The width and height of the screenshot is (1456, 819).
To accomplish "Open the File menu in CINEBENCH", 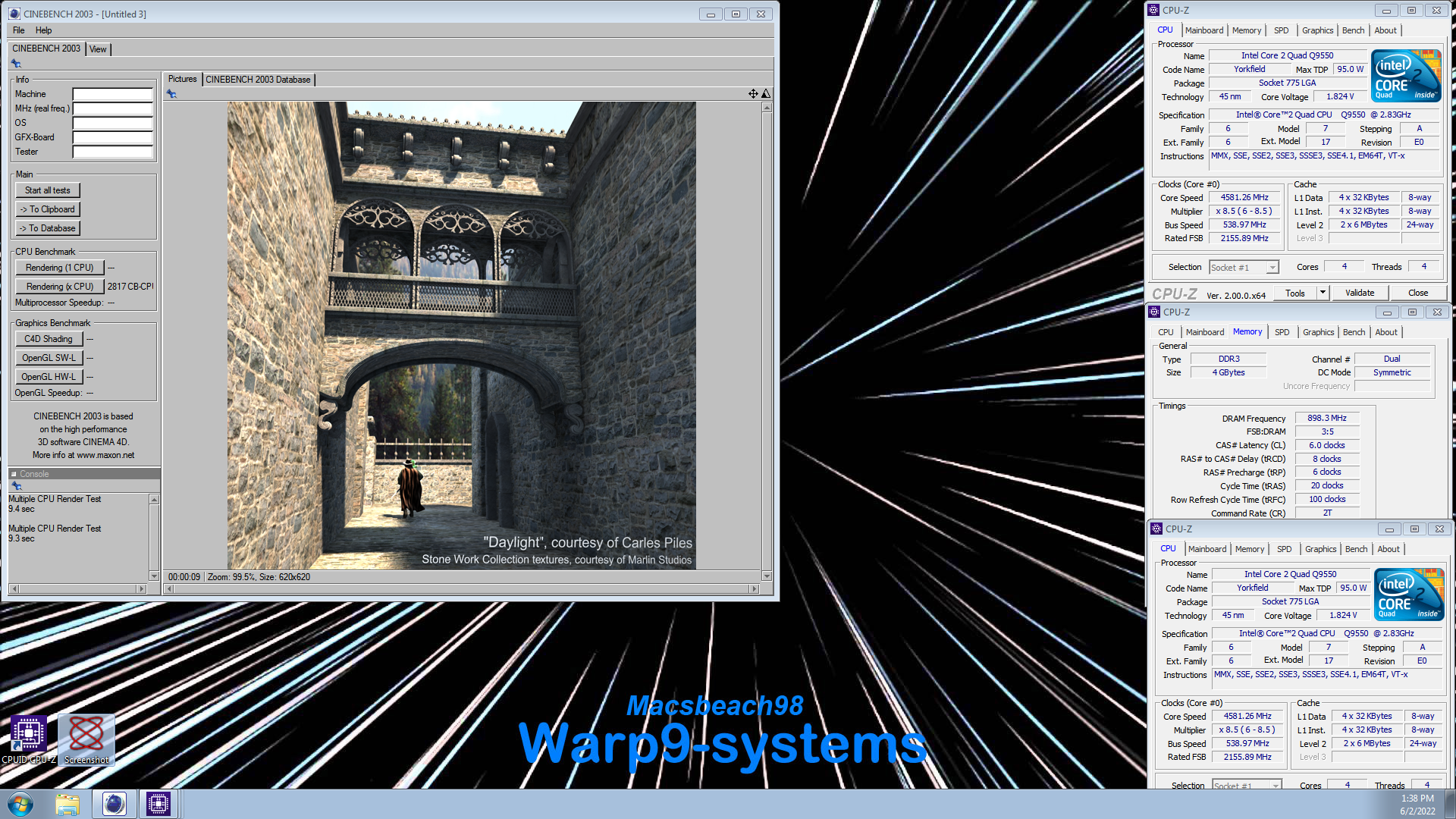I will tap(19, 30).
